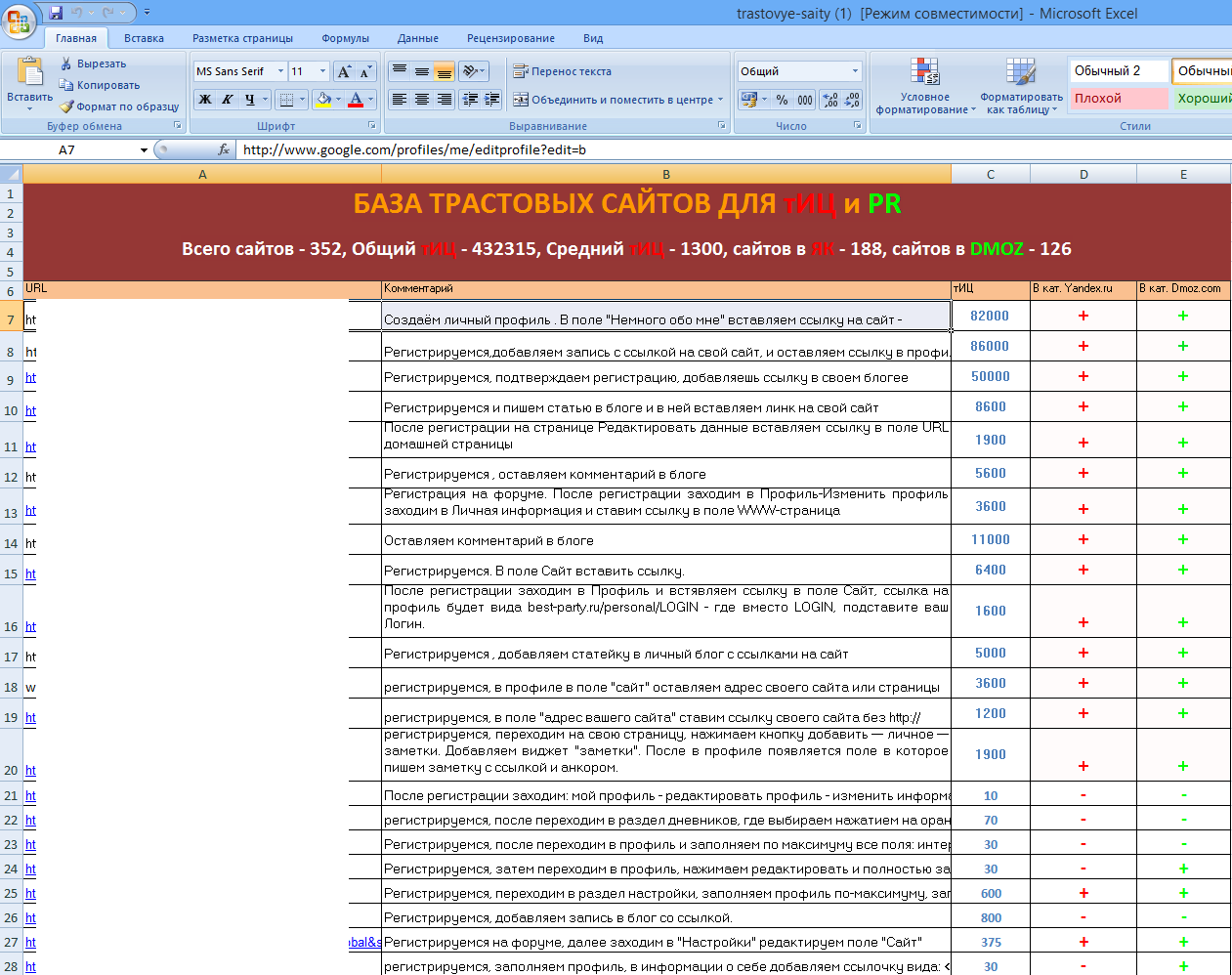
Task: Save the workbook via the floppy disk icon
Action: click(x=56, y=13)
